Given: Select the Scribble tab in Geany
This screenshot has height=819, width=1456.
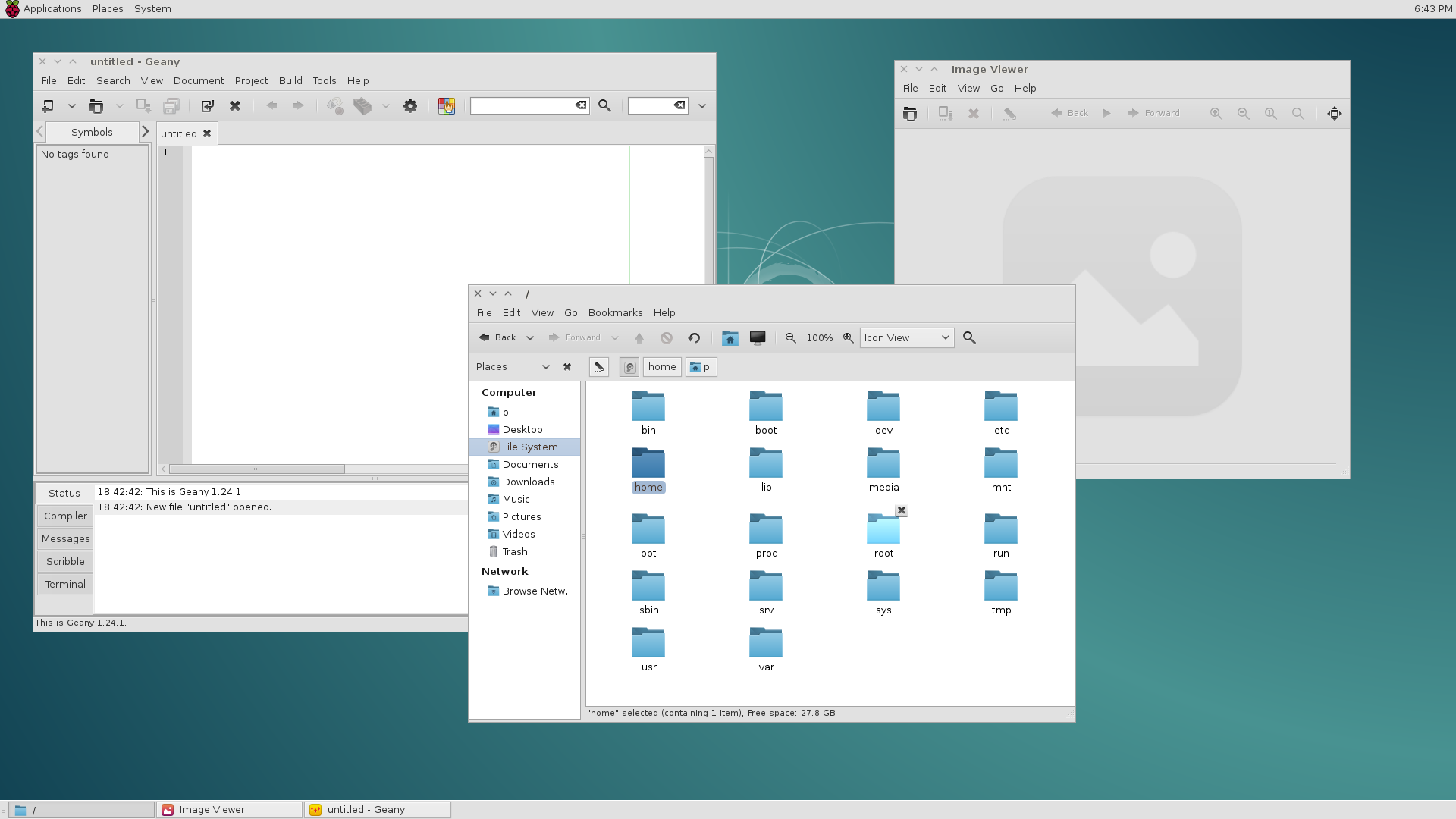Looking at the screenshot, I should point(65,562).
